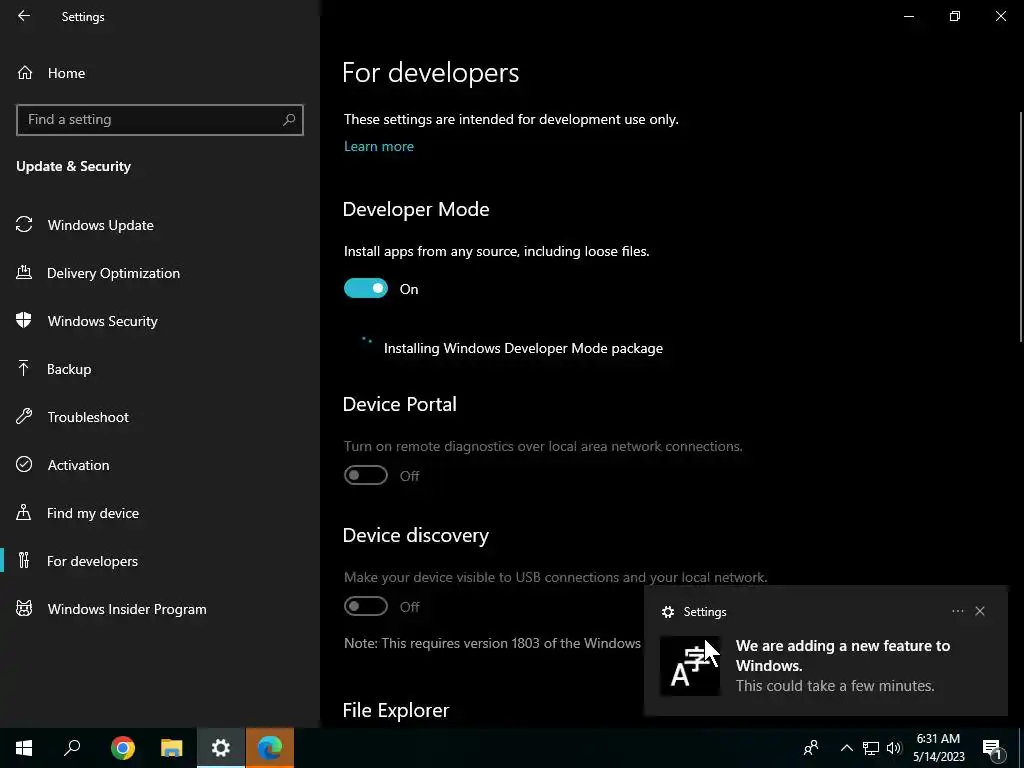This screenshot has height=768, width=1024.
Task: Click the Settings gear in taskbar
Action: coord(221,748)
